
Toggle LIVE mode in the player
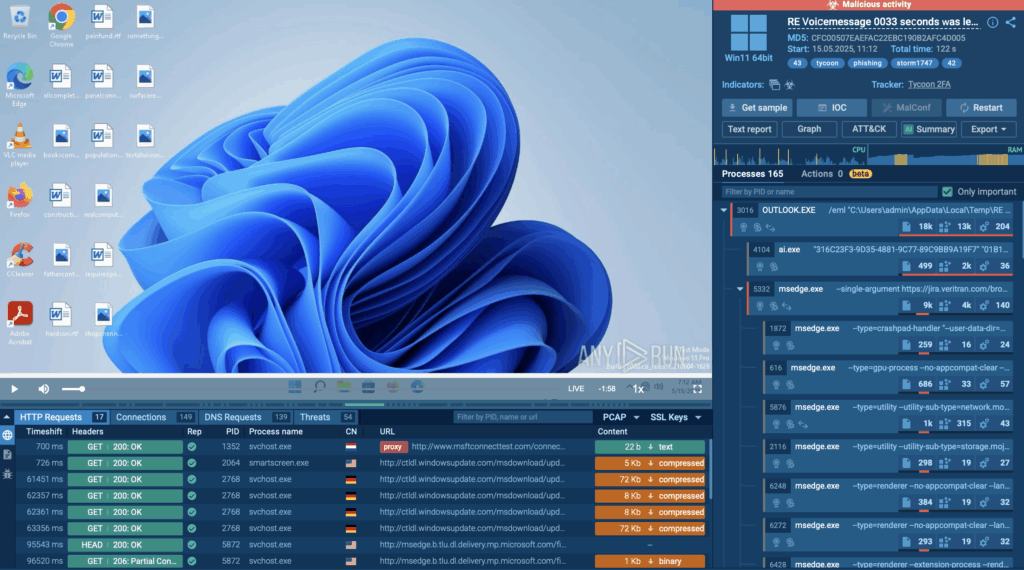tap(576, 388)
